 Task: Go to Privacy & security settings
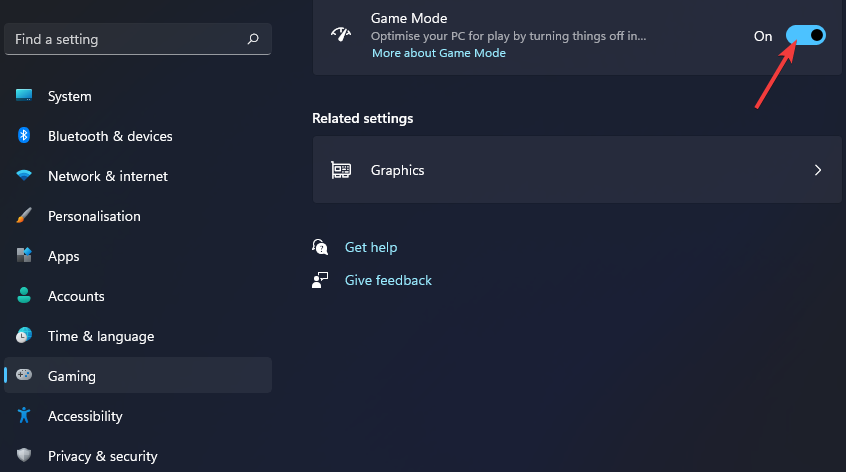[138, 455]
